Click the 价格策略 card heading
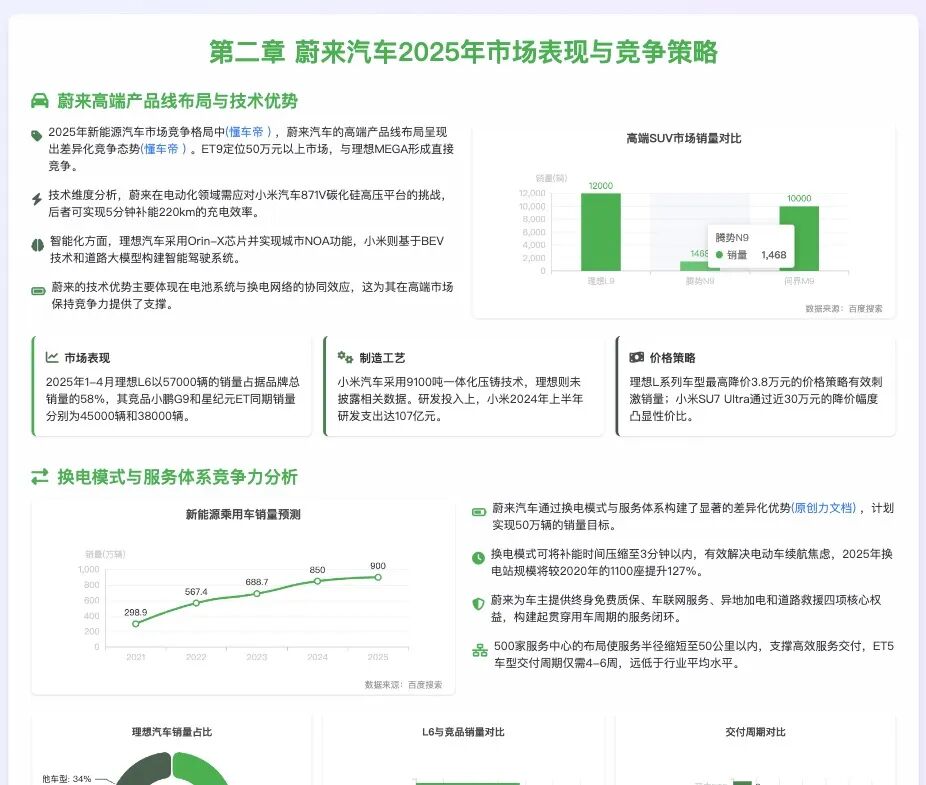 tap(673, 358)
